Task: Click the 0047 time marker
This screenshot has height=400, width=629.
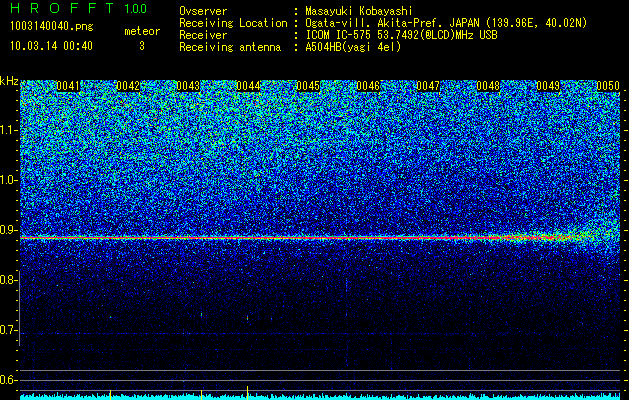Action: 428,86
